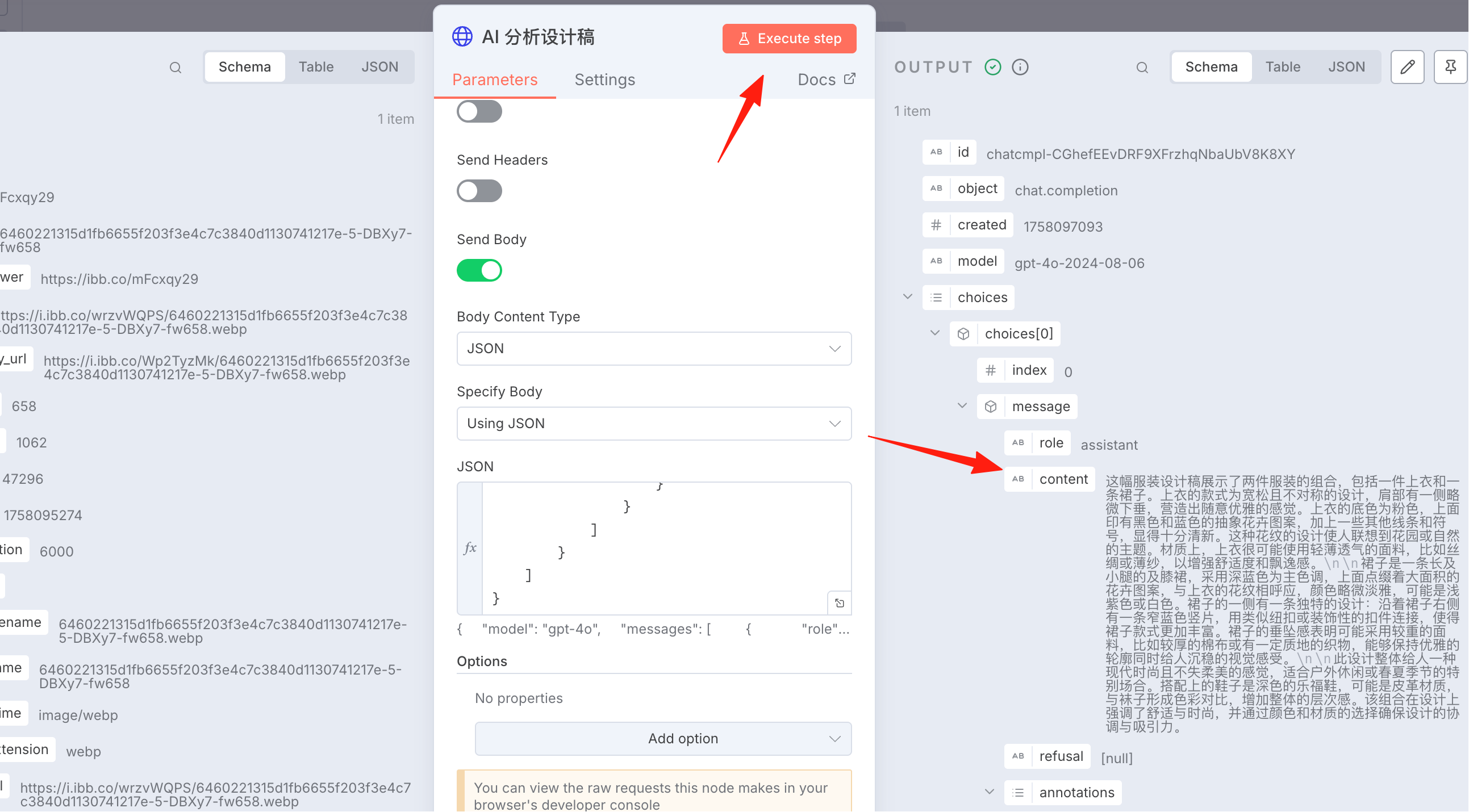Click the string type icon for object

tap(936, 188)
